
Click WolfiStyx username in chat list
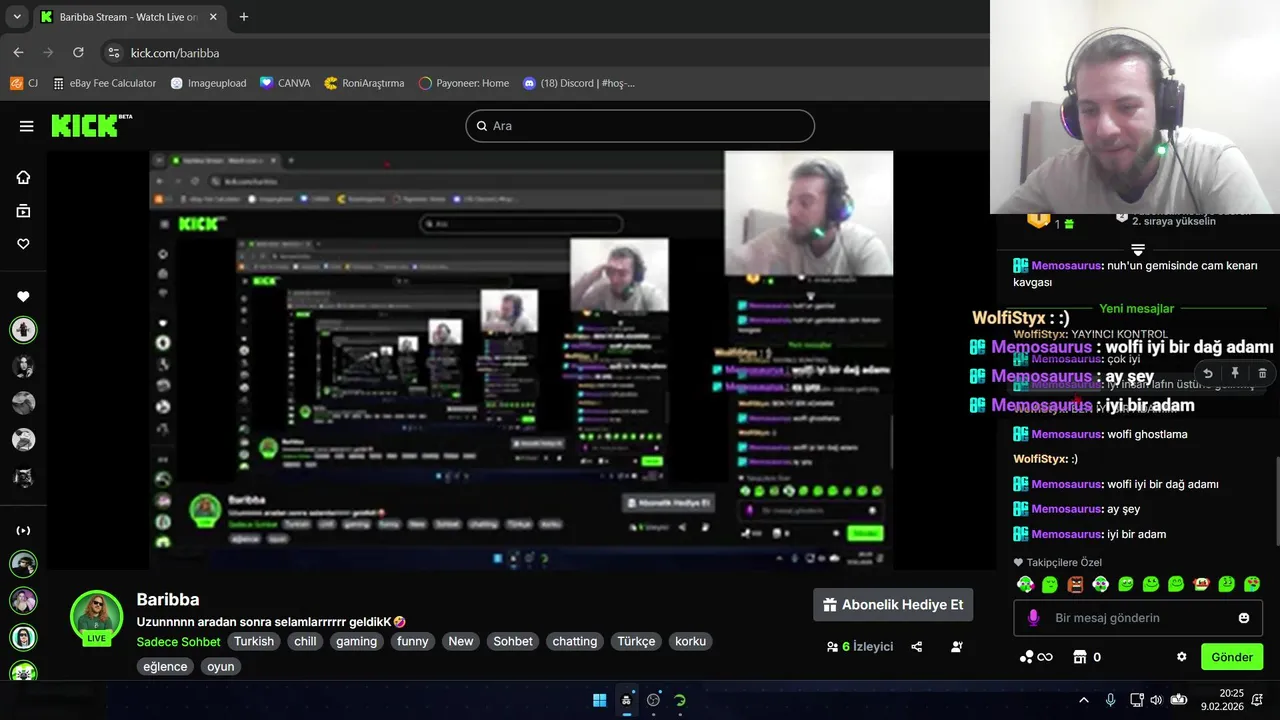(x=1039, y=459)
